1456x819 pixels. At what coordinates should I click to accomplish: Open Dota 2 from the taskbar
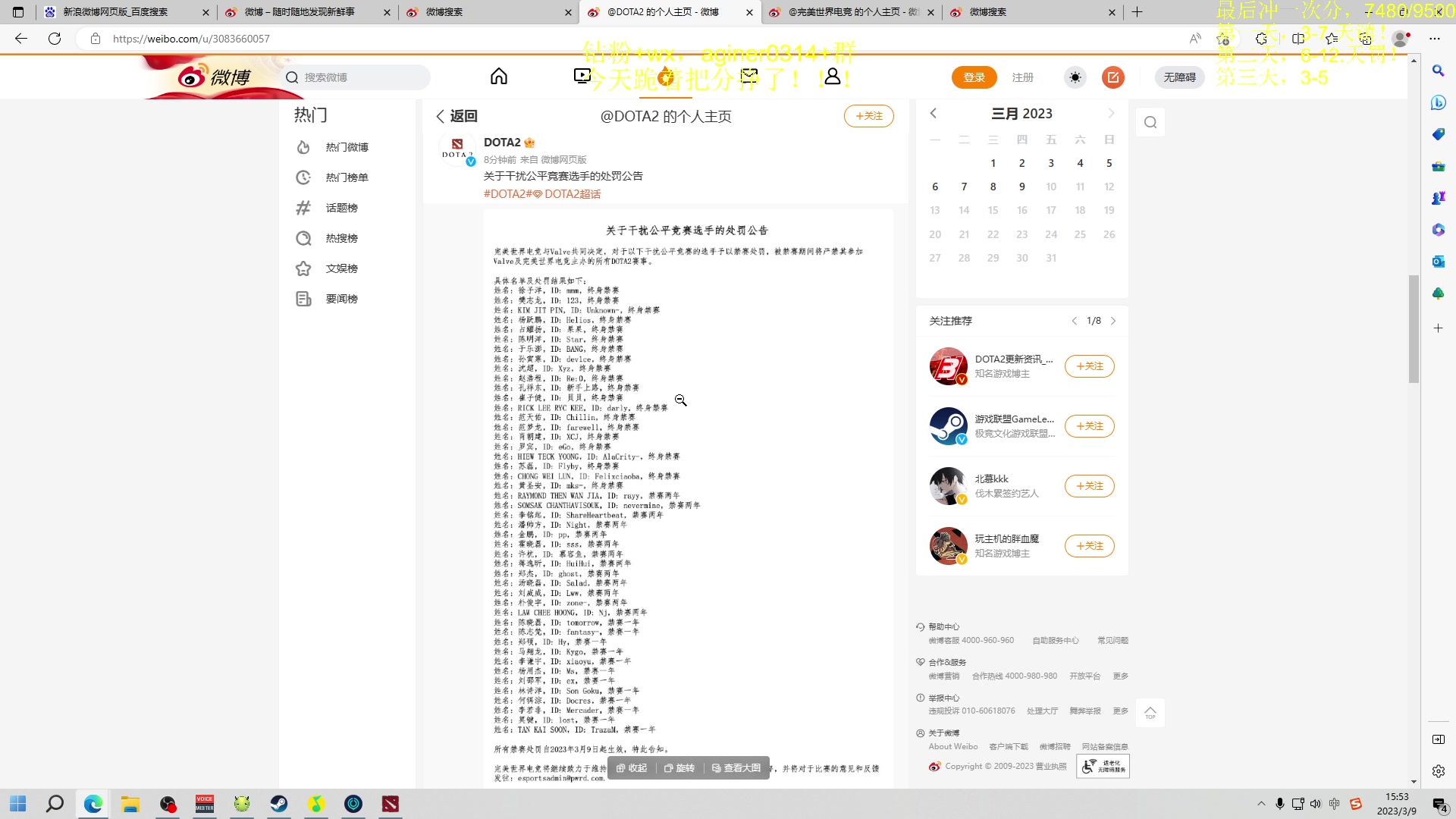(x=391, y=804)
